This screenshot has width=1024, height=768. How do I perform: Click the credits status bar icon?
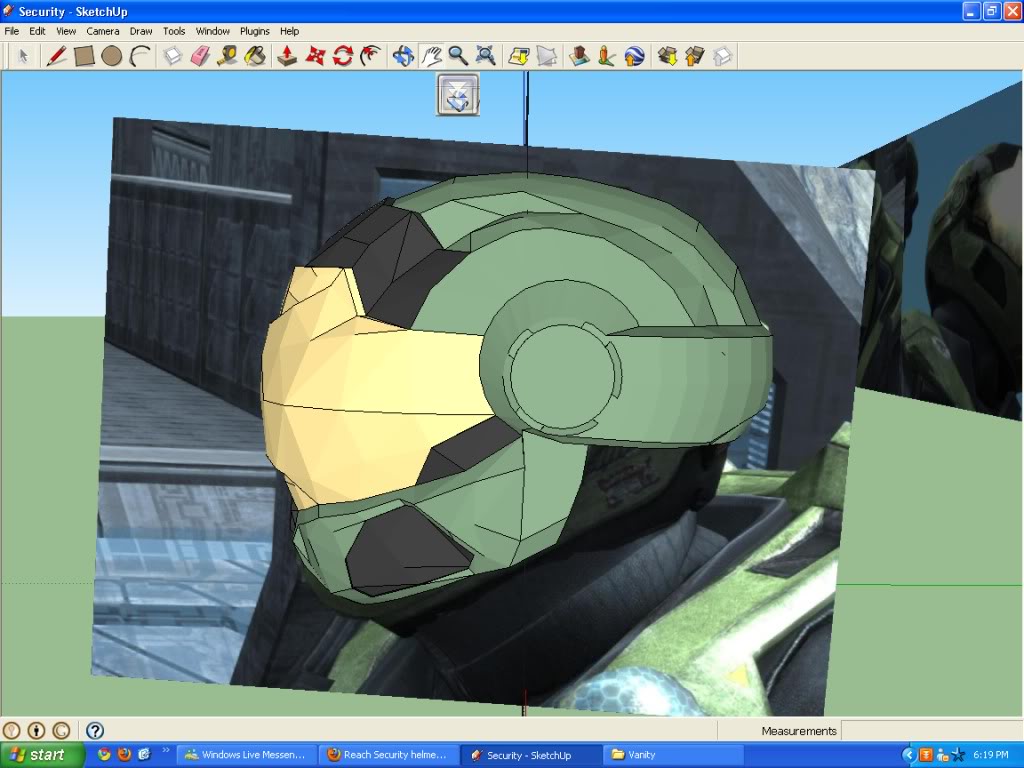coord(37,730)
